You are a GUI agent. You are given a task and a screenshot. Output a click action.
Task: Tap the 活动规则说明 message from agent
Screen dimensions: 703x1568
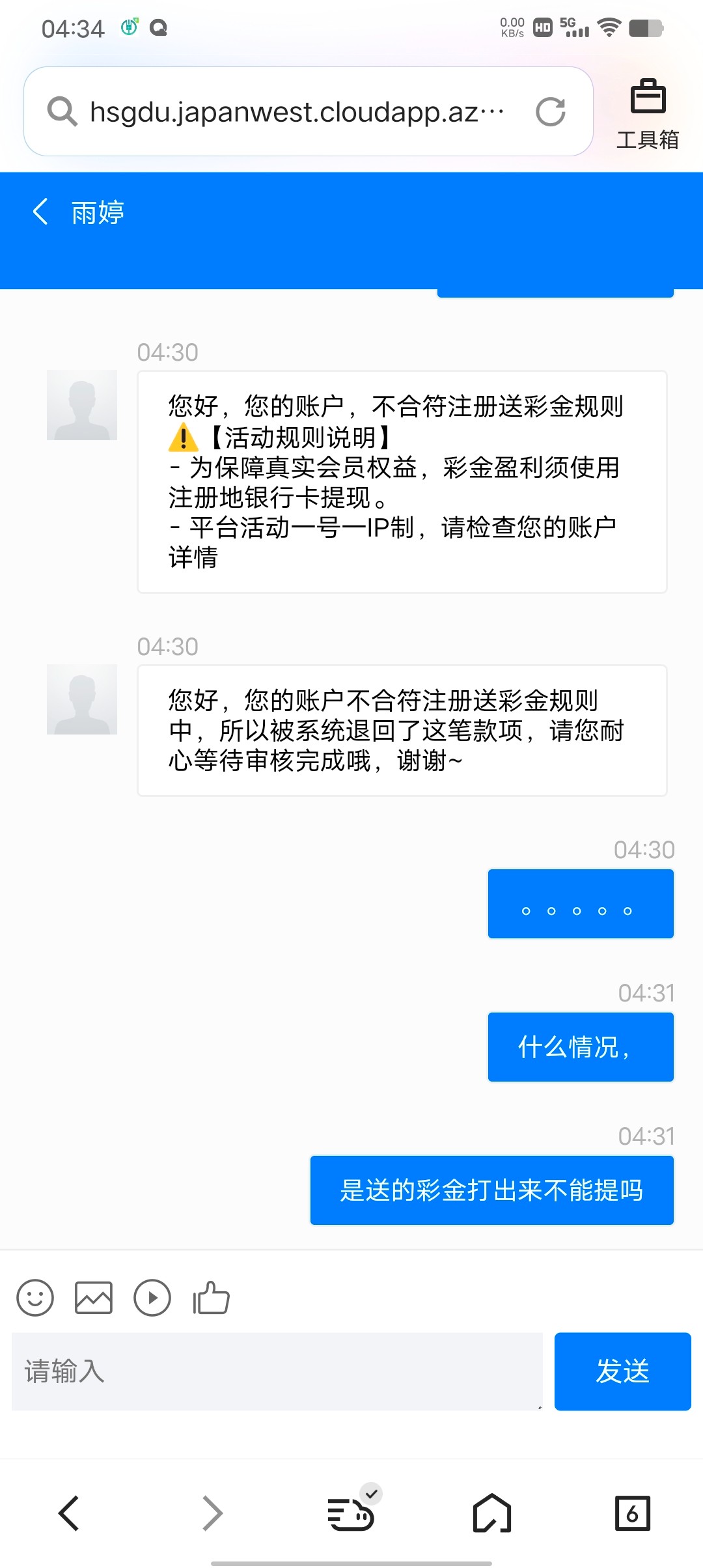pos(402,482)
